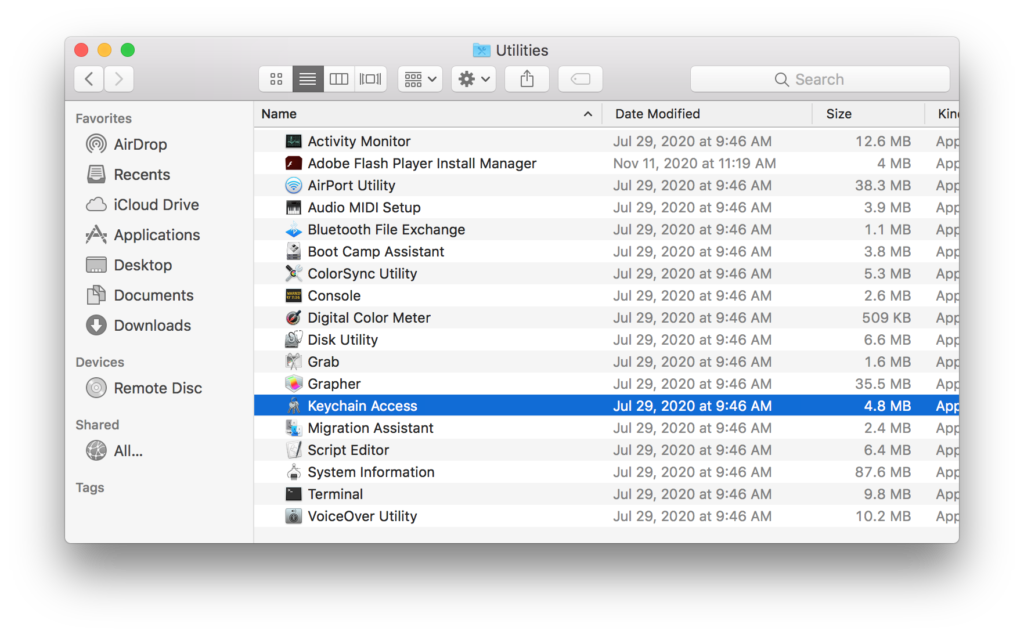Select the Migration Assistant row
Image resolution: width=1024 pixels, height=636 pixels.
(370, 428)
